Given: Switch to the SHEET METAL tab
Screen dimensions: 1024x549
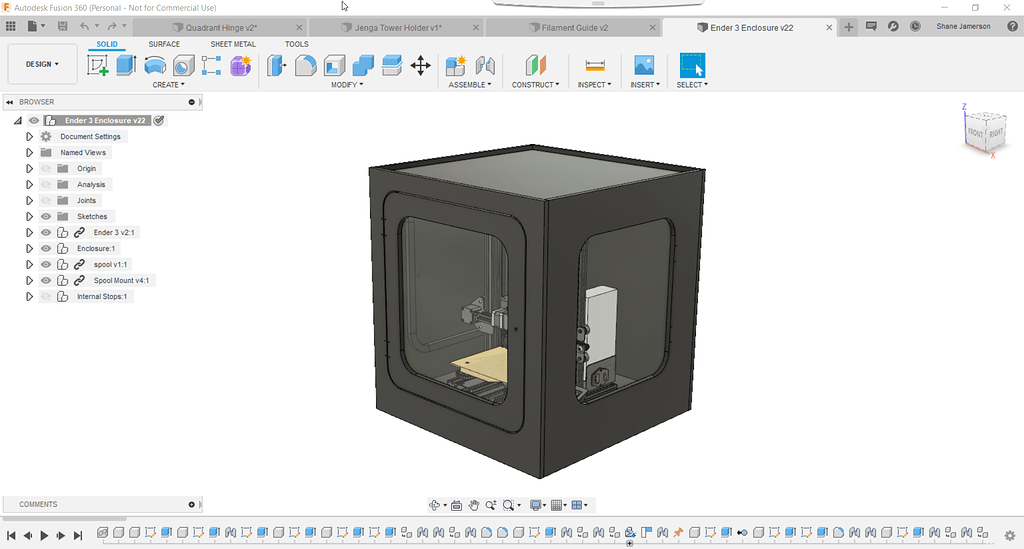Looking at the screenshot, I should click(233, 44).
